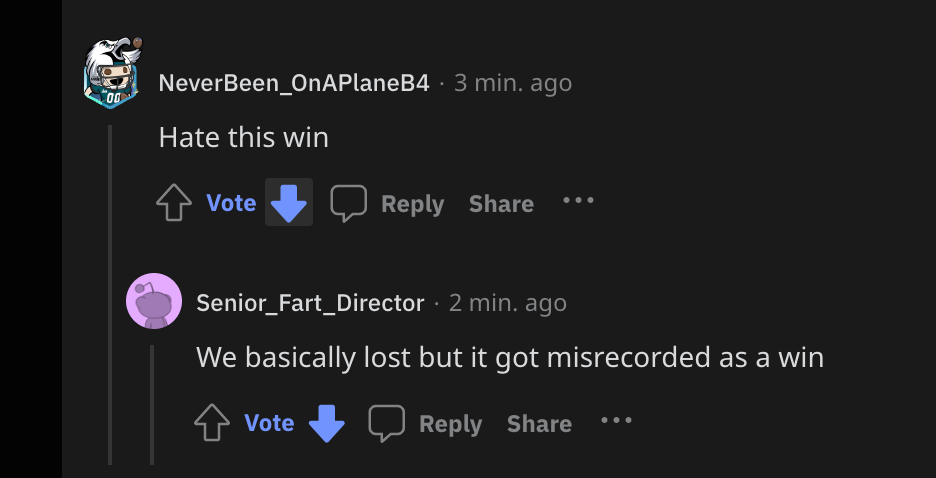Upvote the "Hate this win" comment
The width and height of the screenshot is (936, 478).
click(x=174, y=203)
